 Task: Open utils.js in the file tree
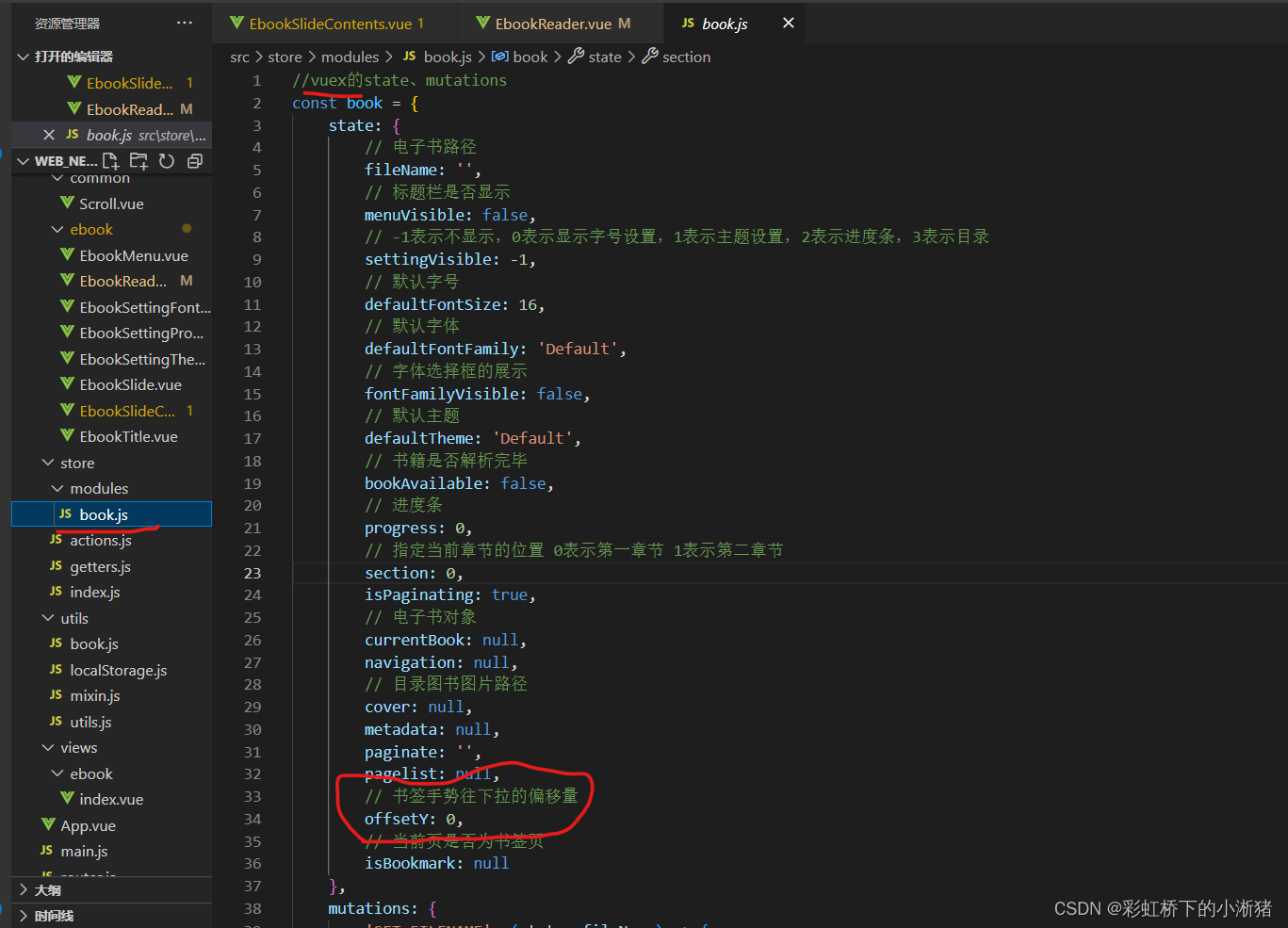pyautogui.click(x=111, y=722)
